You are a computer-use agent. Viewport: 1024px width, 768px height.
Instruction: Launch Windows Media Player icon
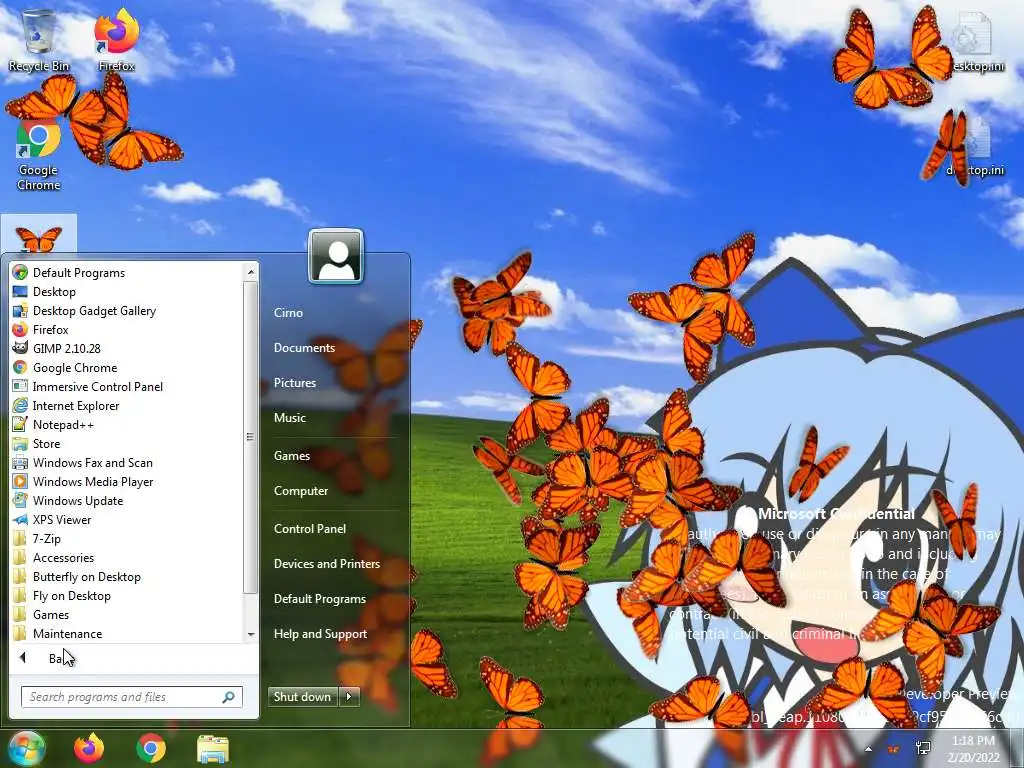20,481
